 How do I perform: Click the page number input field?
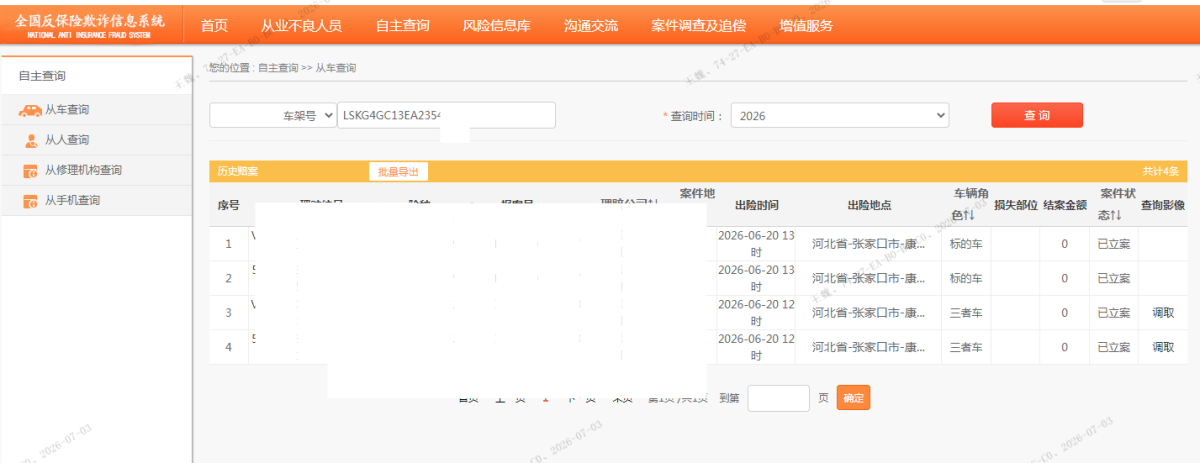coord(778,398)
